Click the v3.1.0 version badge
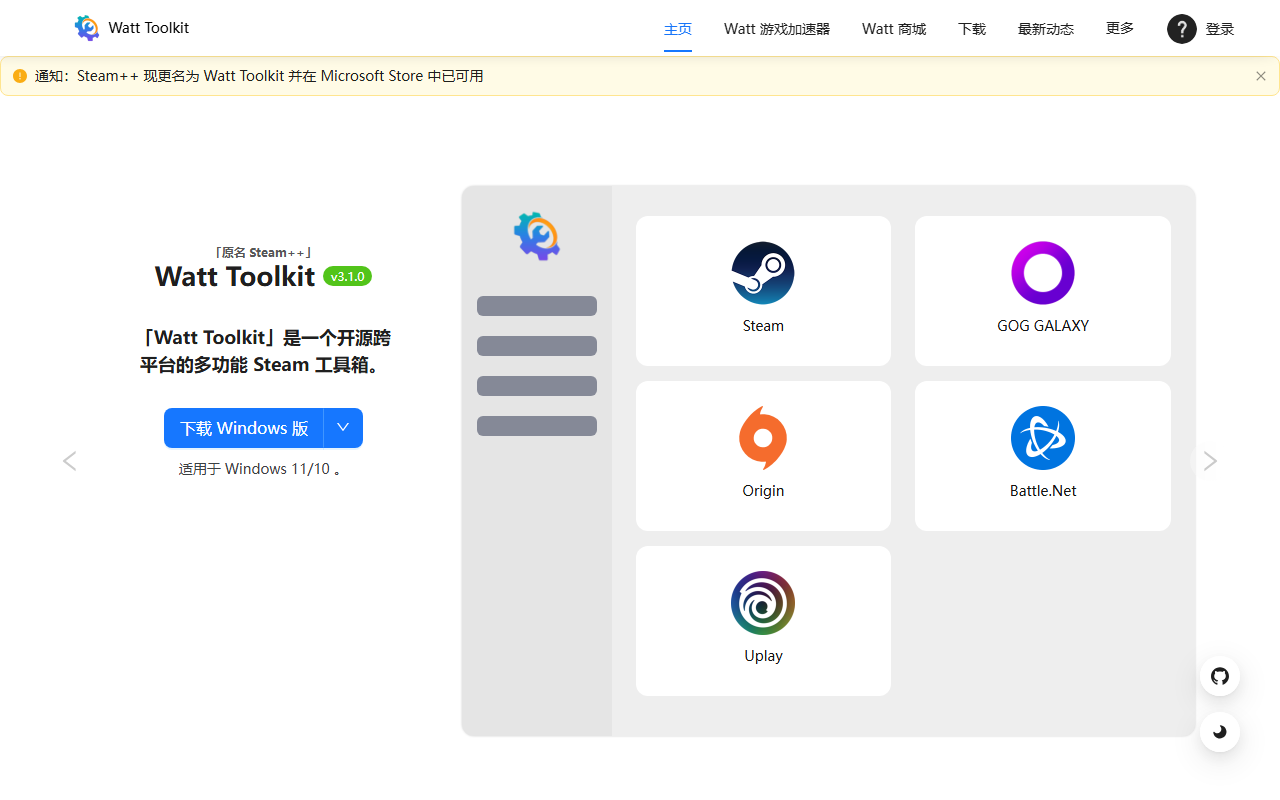Image resolution: width=1280 pixels, height=800 pixels. (x=347, y=276)
